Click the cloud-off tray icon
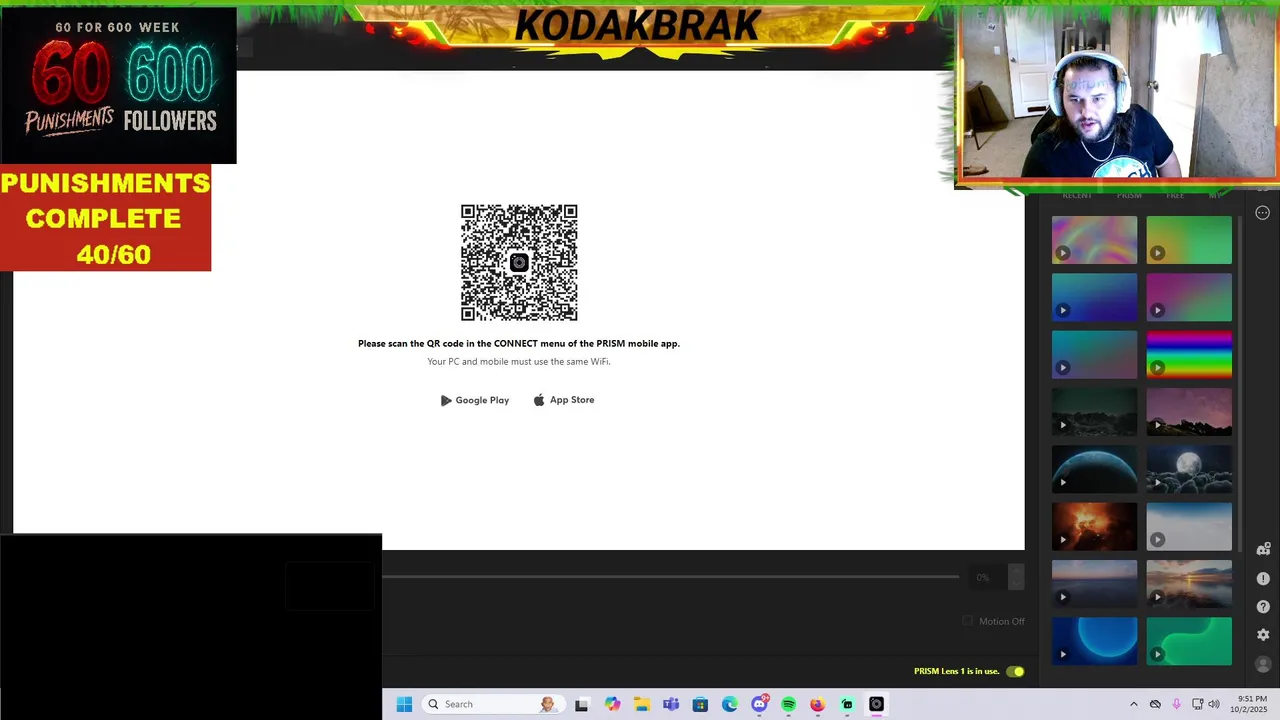This screenshot has width=1280, height=720. [x=1155, y=704]
